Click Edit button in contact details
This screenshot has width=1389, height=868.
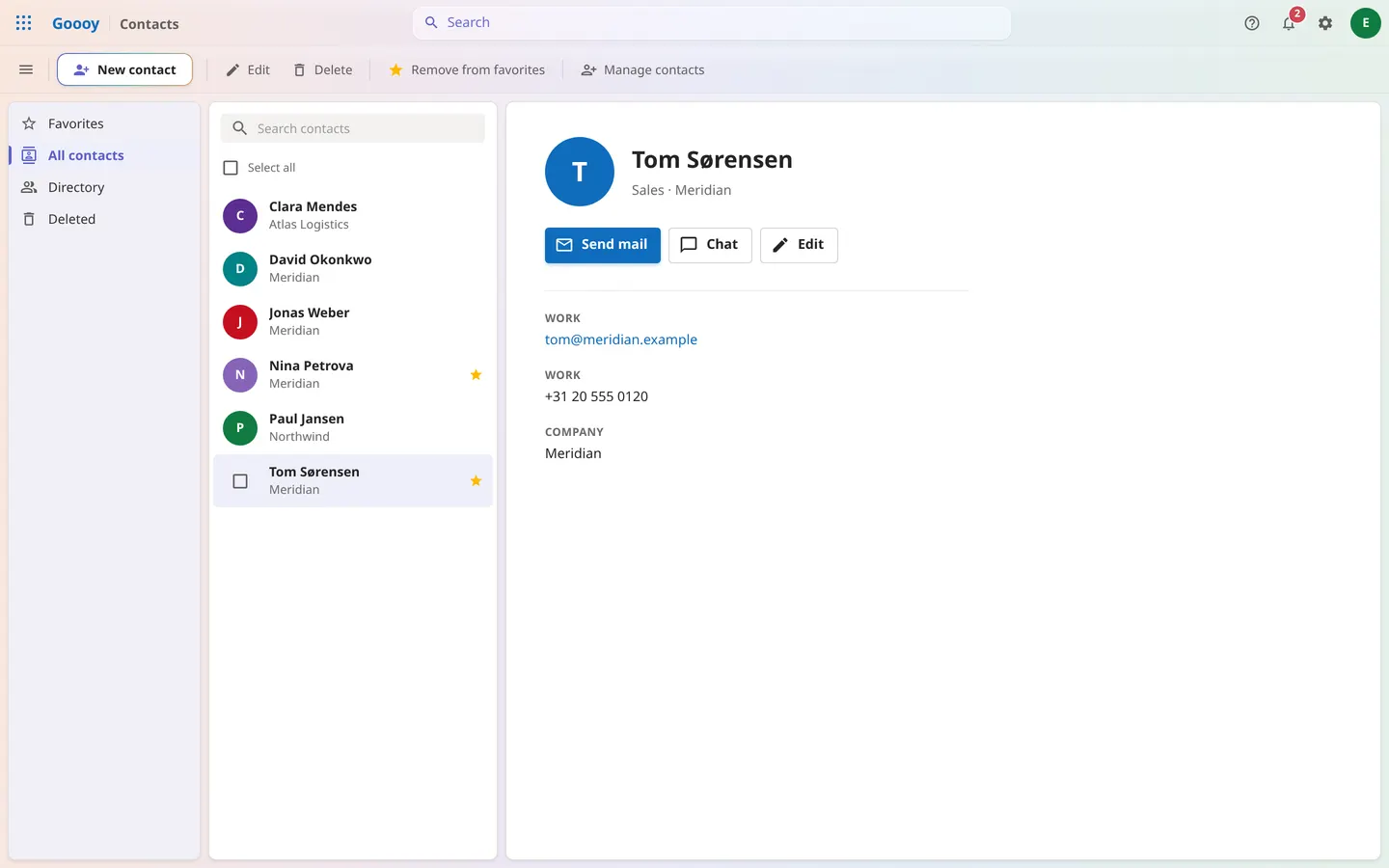[799, 245]
